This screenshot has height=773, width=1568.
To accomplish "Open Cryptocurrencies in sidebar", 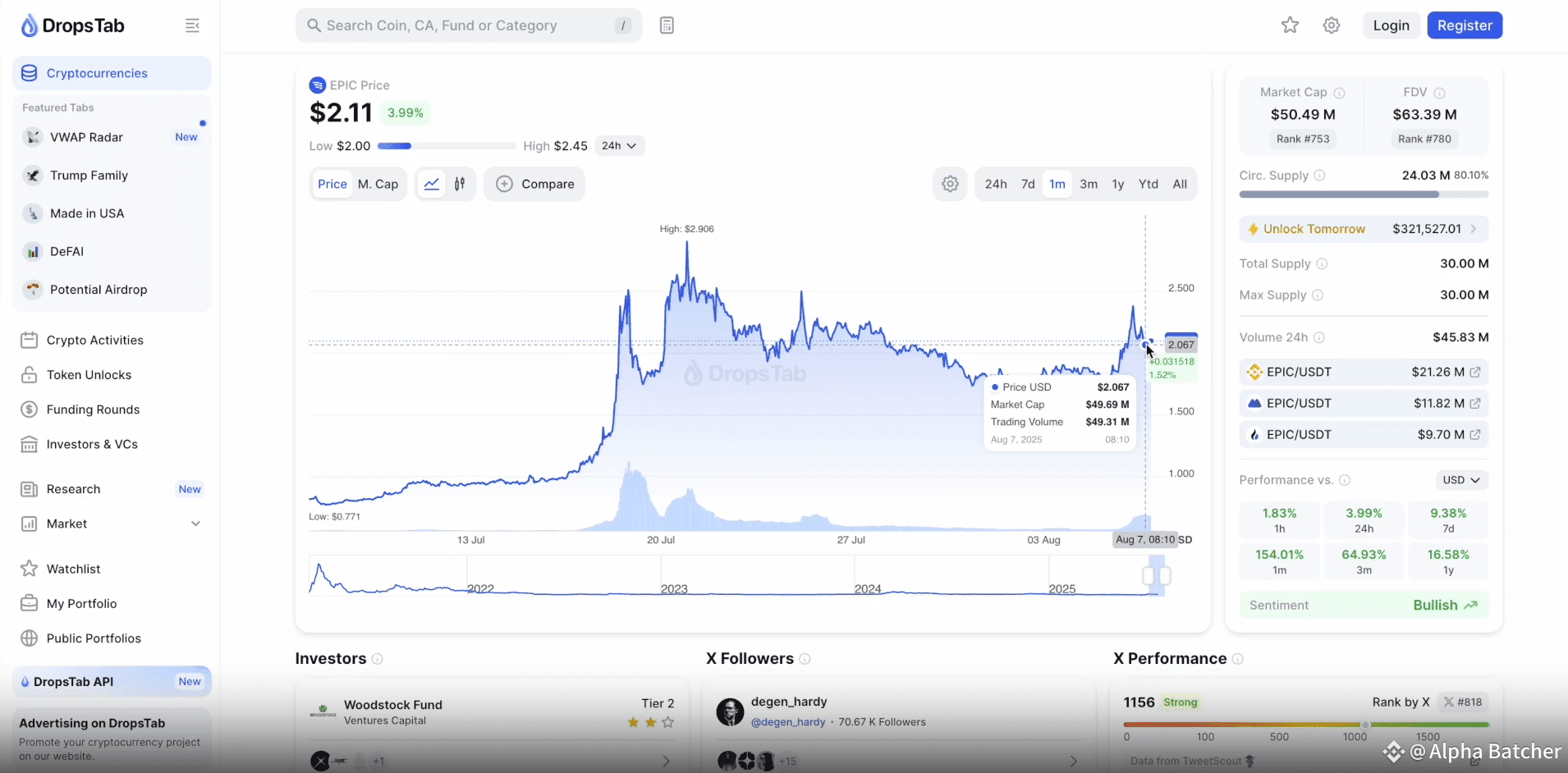I will point(112,73).
